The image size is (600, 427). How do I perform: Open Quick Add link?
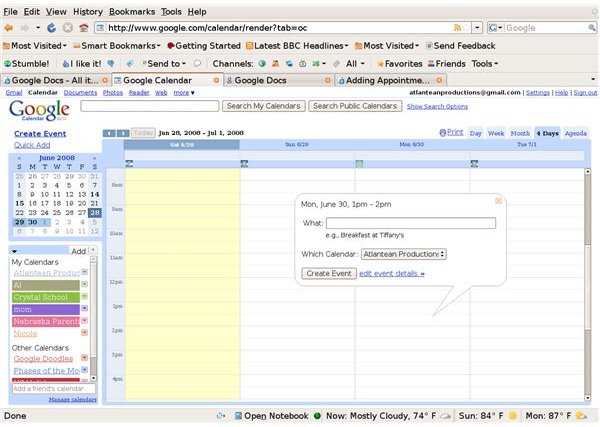(x=32, y=145)
